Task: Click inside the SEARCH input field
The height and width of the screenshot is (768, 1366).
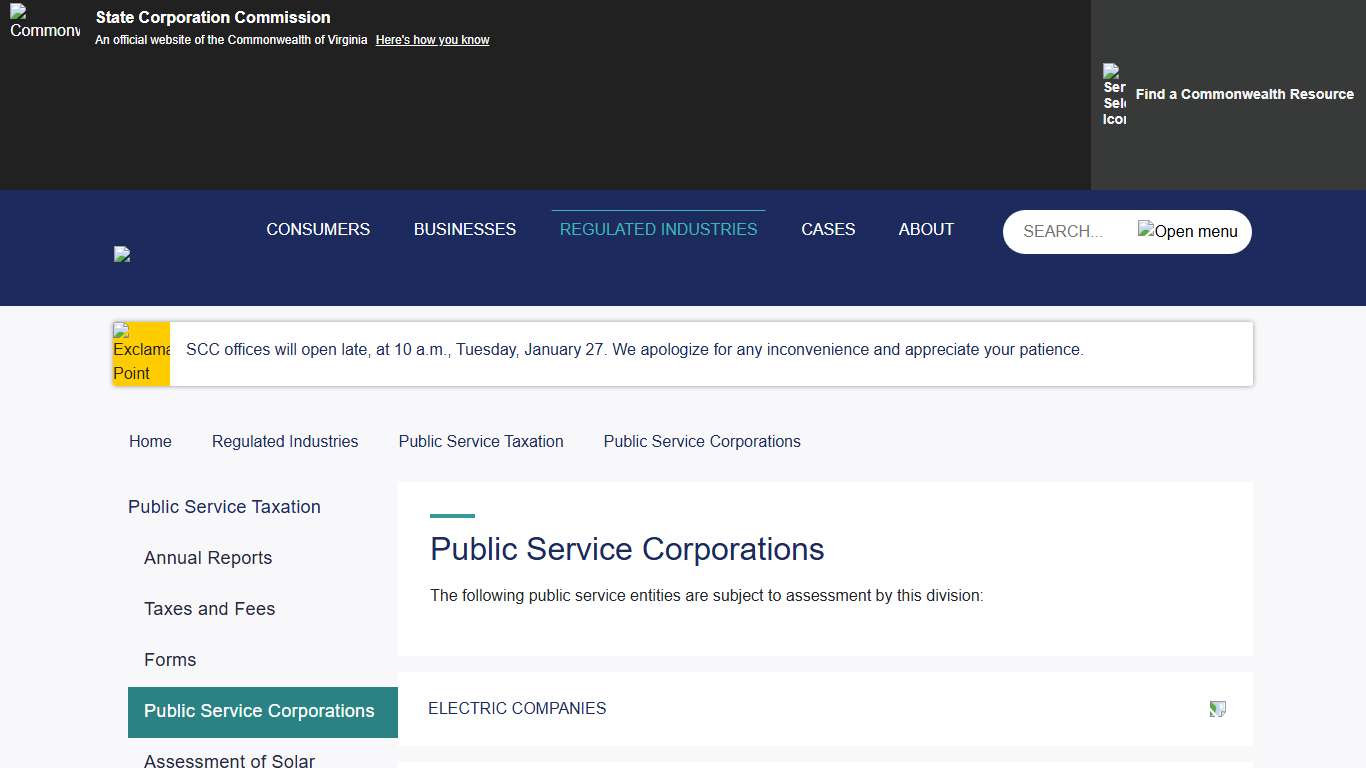Action: (1065, 231)
